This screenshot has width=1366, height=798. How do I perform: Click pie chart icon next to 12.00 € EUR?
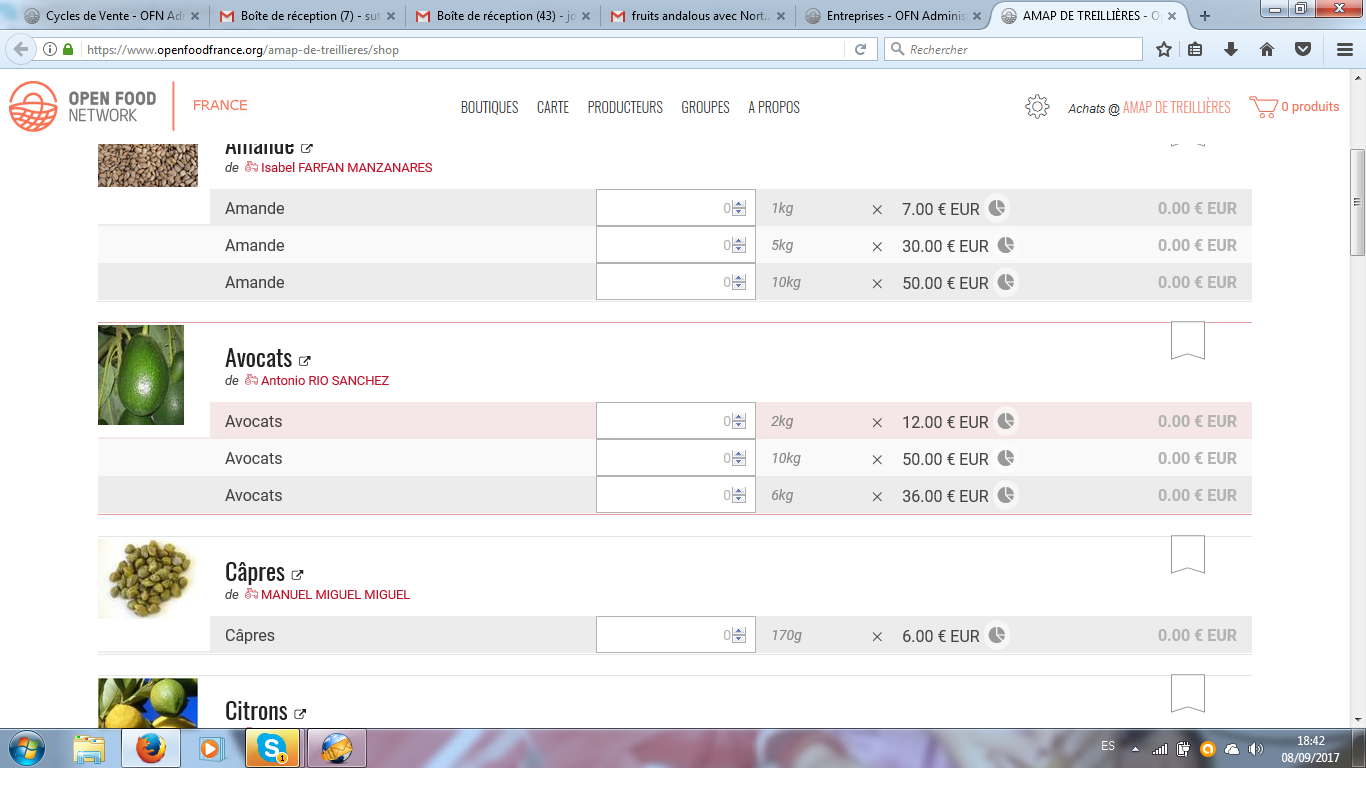click(1006, 421)
